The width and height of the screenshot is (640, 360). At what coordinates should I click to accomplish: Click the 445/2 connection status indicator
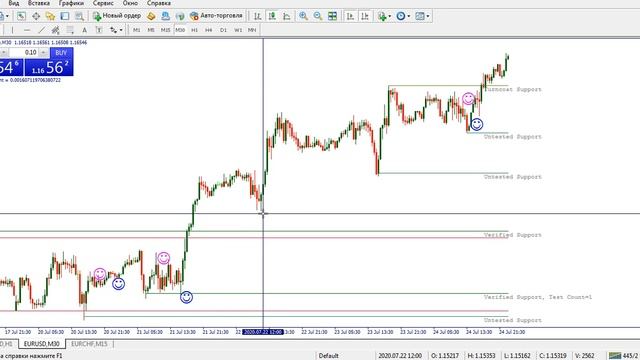click(x=623, y=356)
